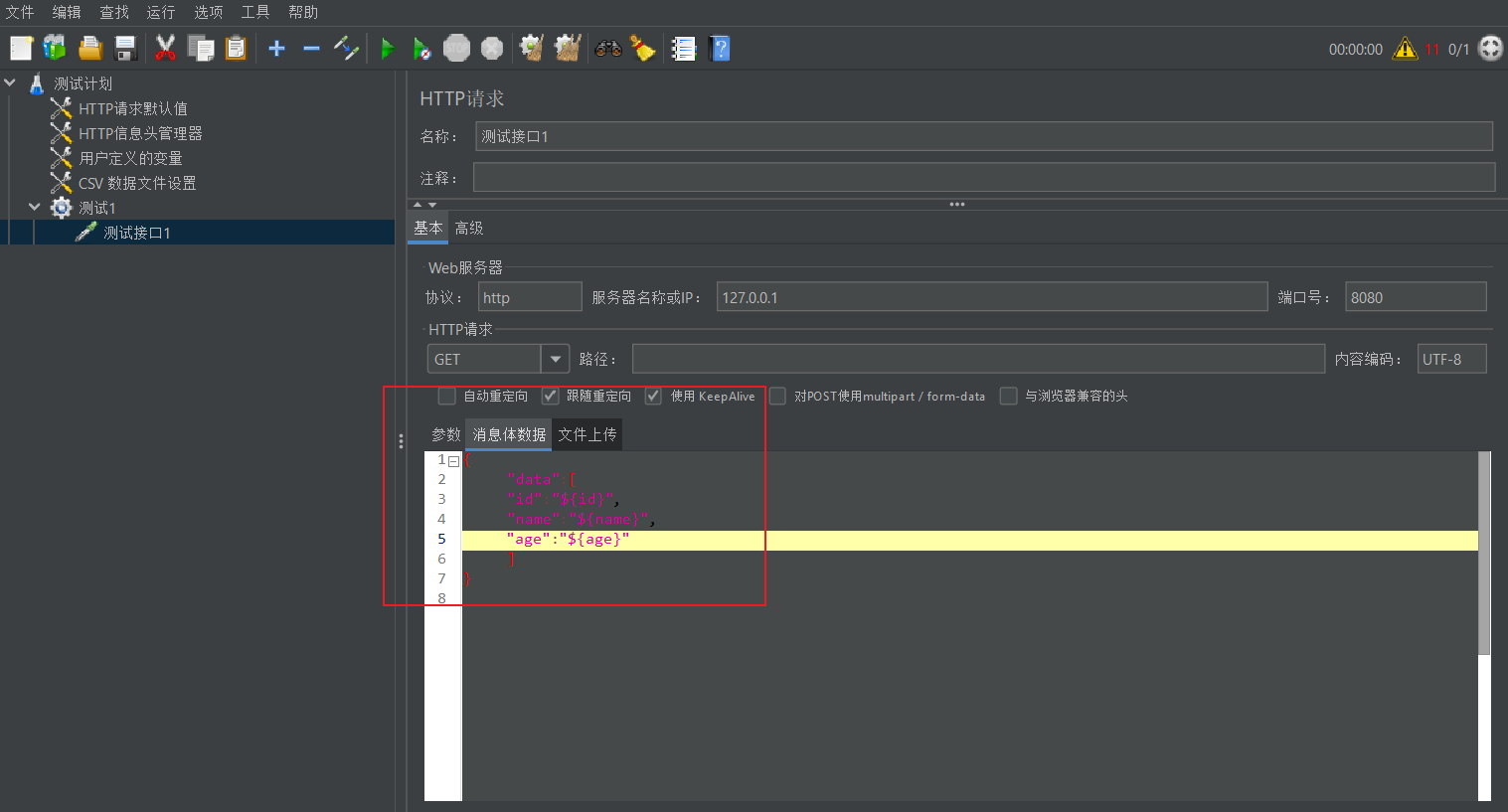Image resolution: width=1508 pixels, height=812 pixels.
Task: Collapse the 测试计划 tree node
Action: (10, 83)
